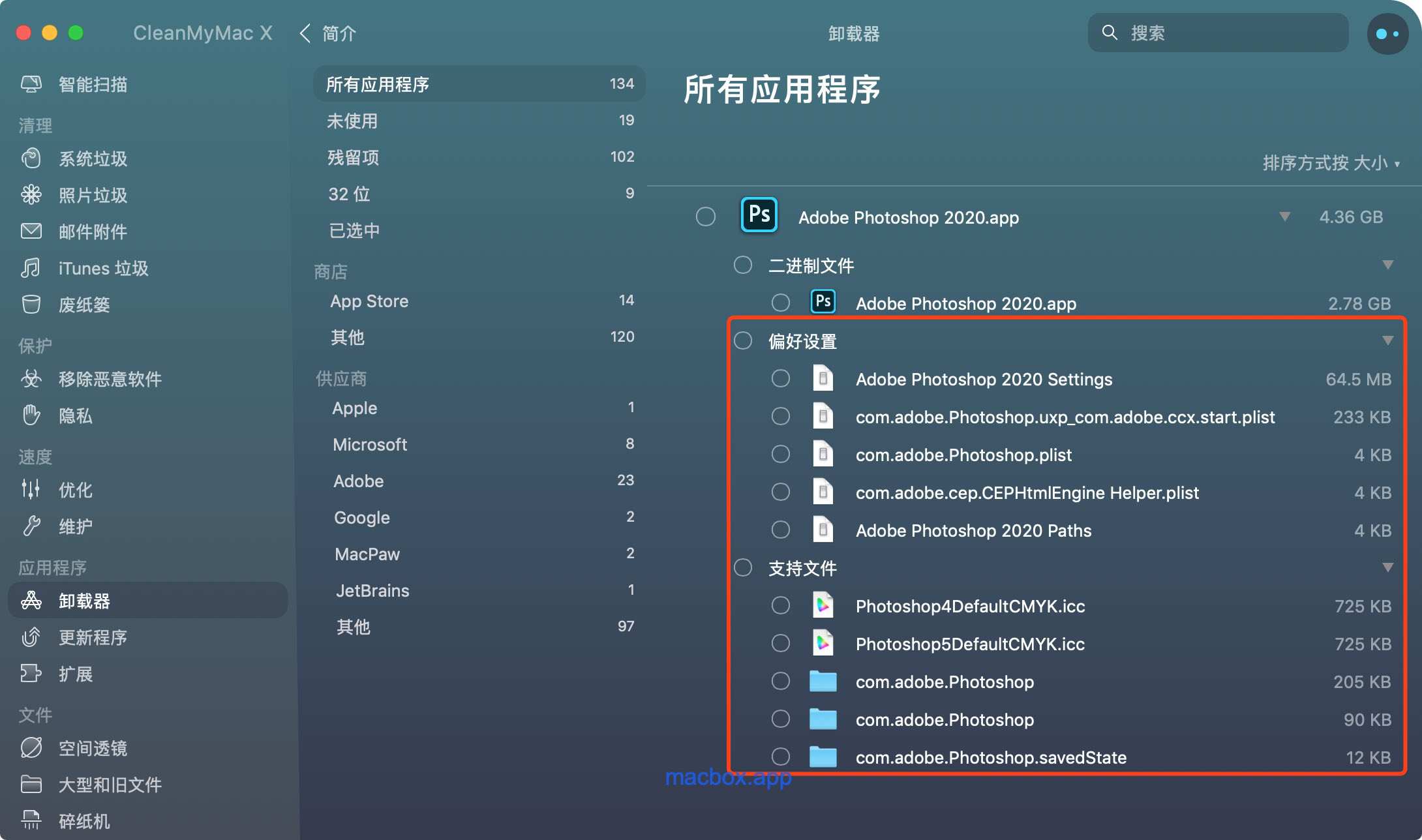Select Google vendor filter
This screenshot has width=1422, height=840.
479,517
